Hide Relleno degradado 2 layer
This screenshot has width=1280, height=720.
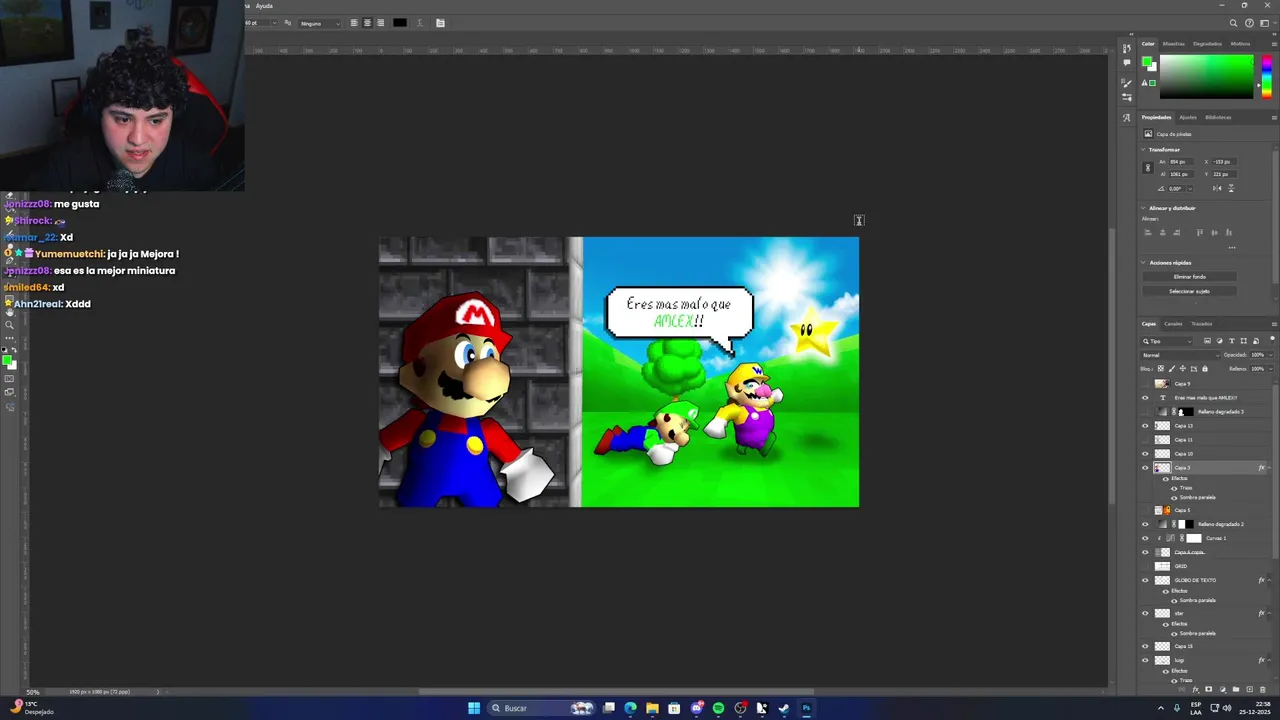[1146, 524]
